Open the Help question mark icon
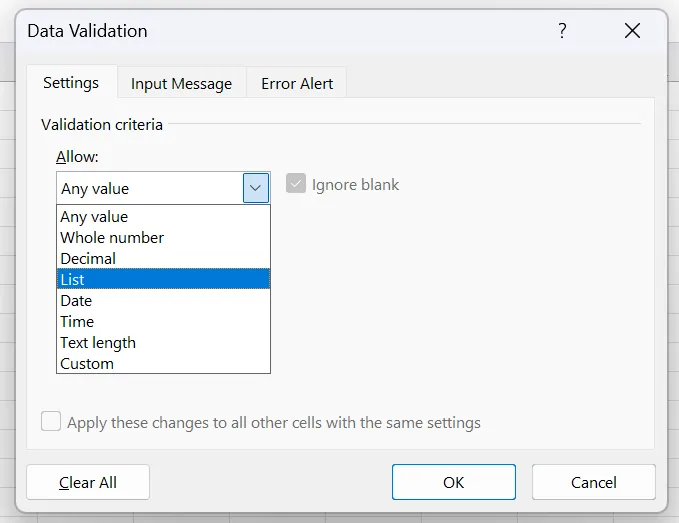The height and width of the screenshot is (523, 679). 562,31
